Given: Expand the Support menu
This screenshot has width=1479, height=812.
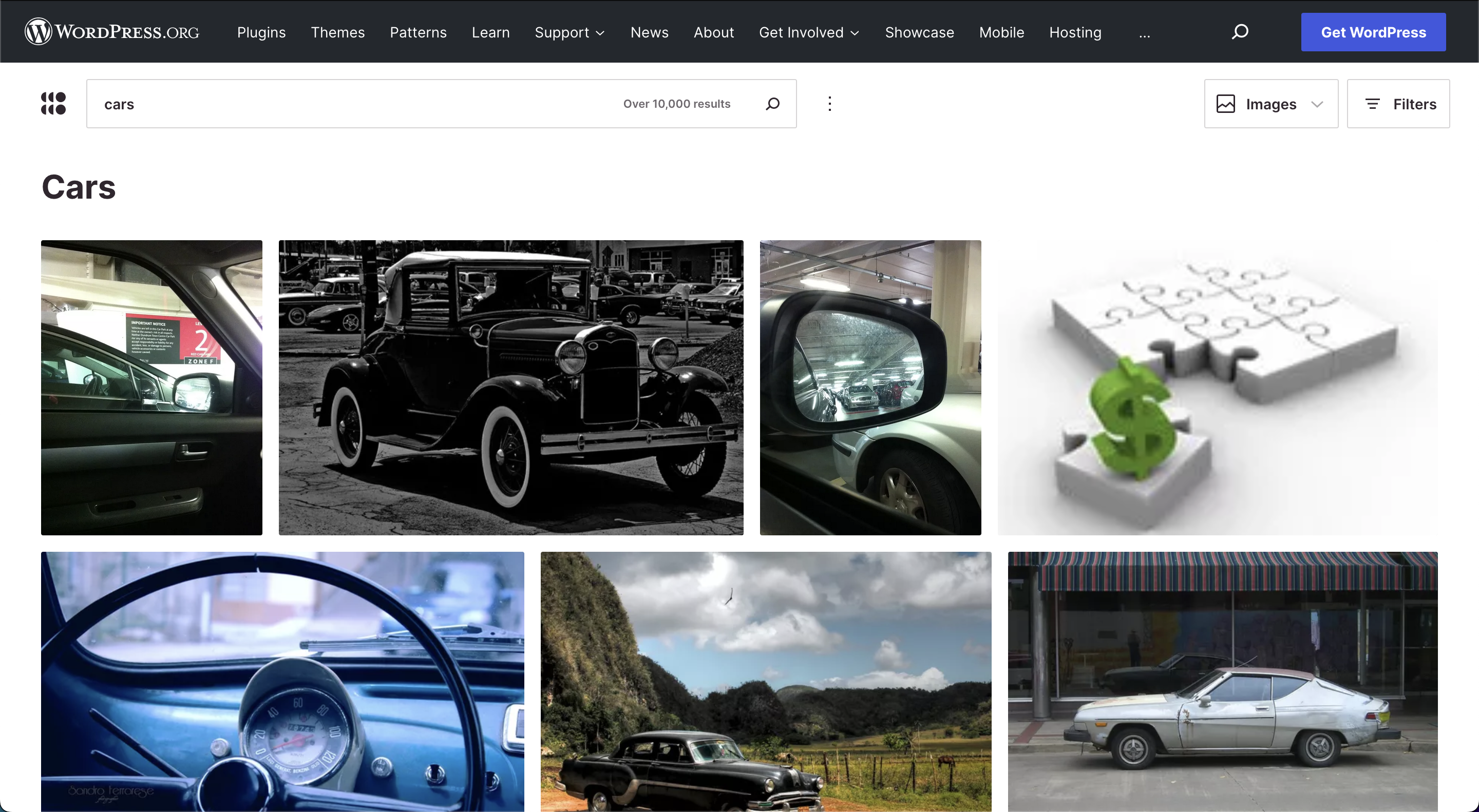Looking at the screenshot, I should click(x=570, y=33).
